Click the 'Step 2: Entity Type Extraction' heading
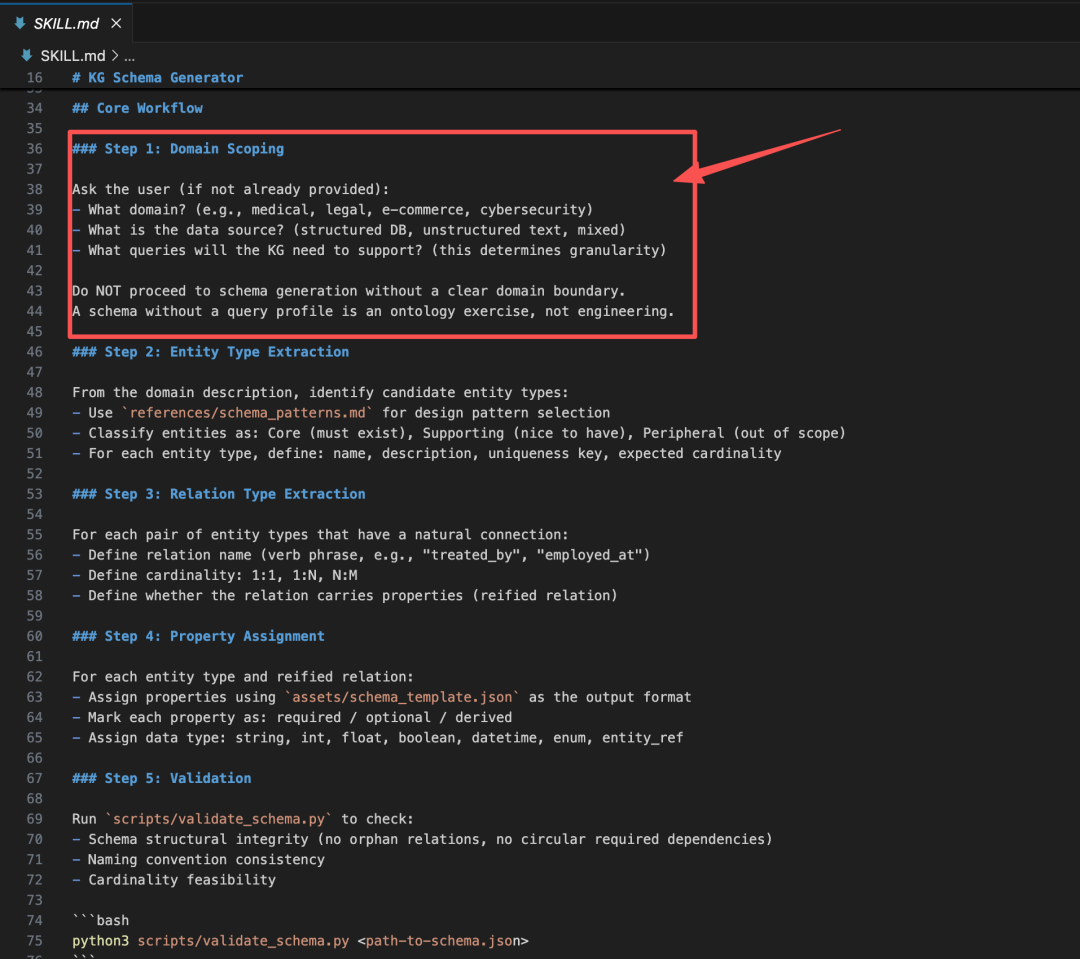1080x959 pixels. [x=211, y=352]
